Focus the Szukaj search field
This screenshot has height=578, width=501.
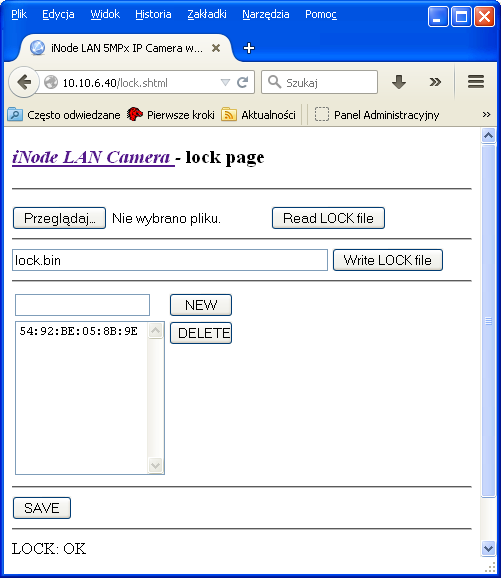pyautogui.click(x=319, y=82)
